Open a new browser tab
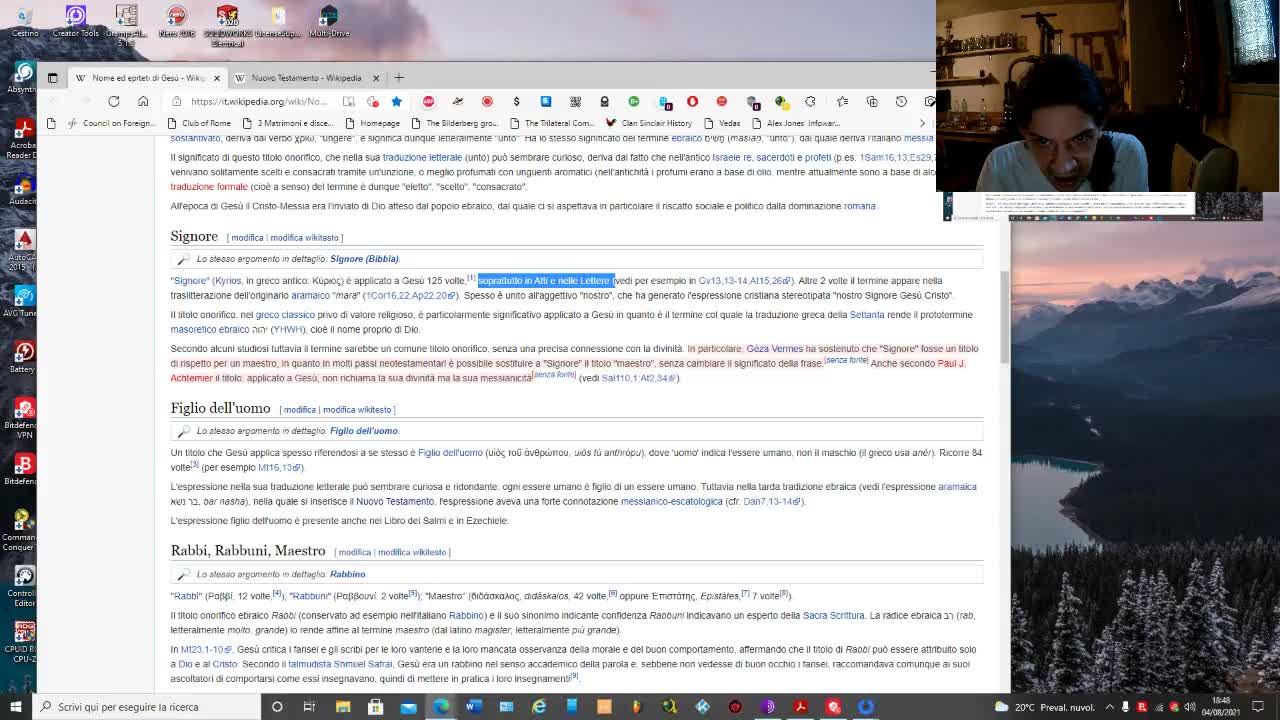1280x720 pixels. click(x=399, y=77)
